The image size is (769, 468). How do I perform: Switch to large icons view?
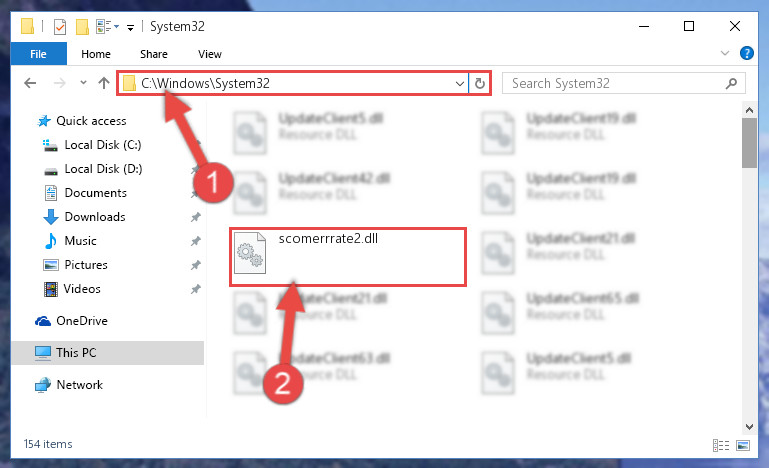point(743,445)
